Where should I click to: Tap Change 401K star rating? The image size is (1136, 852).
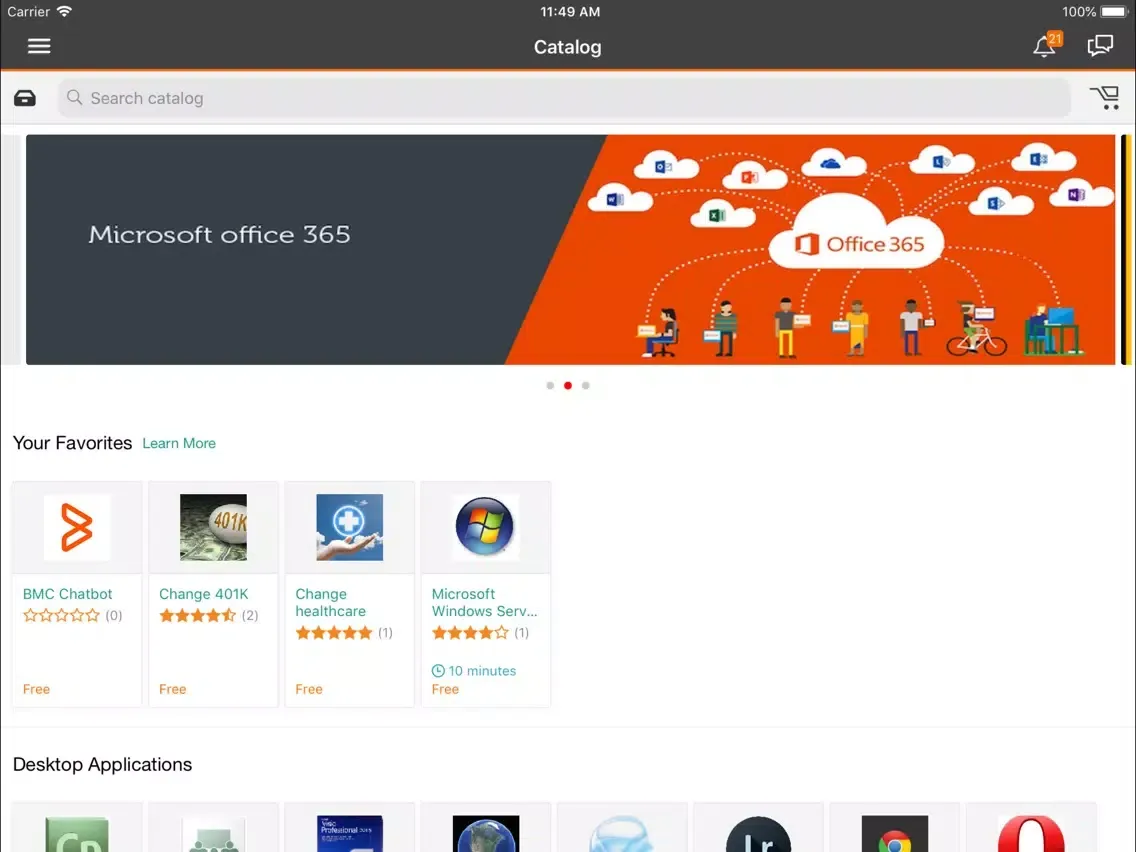coord(197,616)
